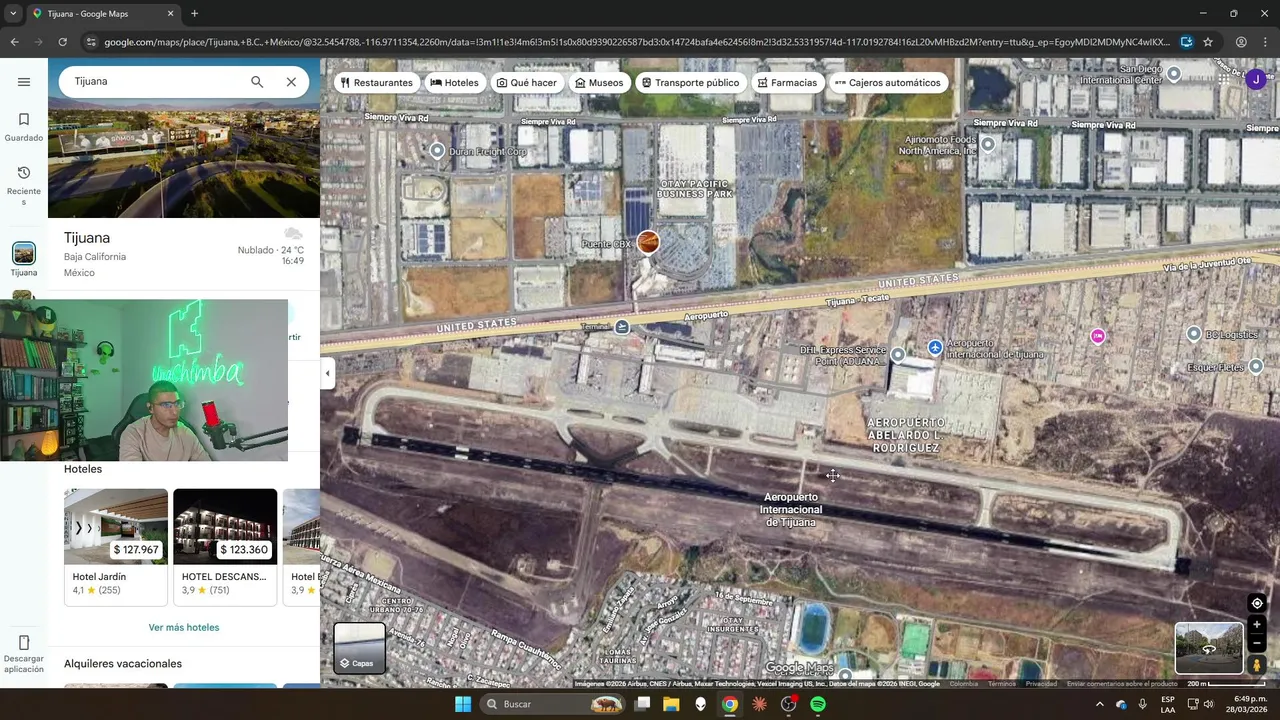Screen dimensions: 1280x720
Task: Click the Ajinomoto Foods North America pin
Action: [988, 144]
